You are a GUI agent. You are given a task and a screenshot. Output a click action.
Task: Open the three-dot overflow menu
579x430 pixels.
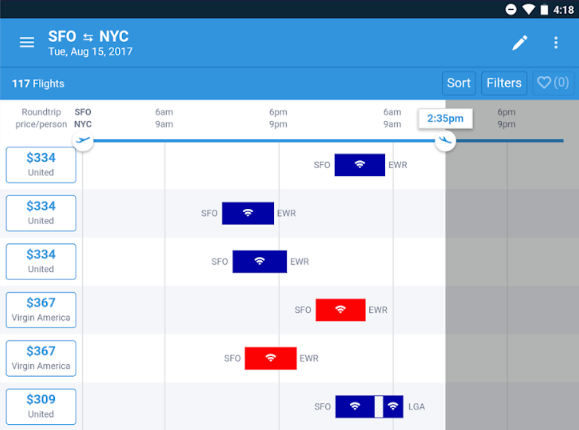tap(556, 42)
